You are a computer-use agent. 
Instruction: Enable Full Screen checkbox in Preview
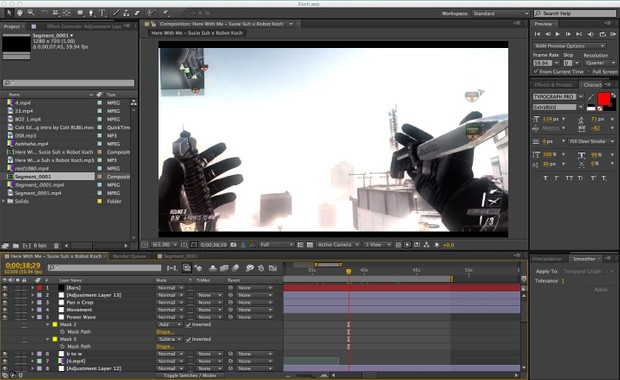[x=588, y=72]
